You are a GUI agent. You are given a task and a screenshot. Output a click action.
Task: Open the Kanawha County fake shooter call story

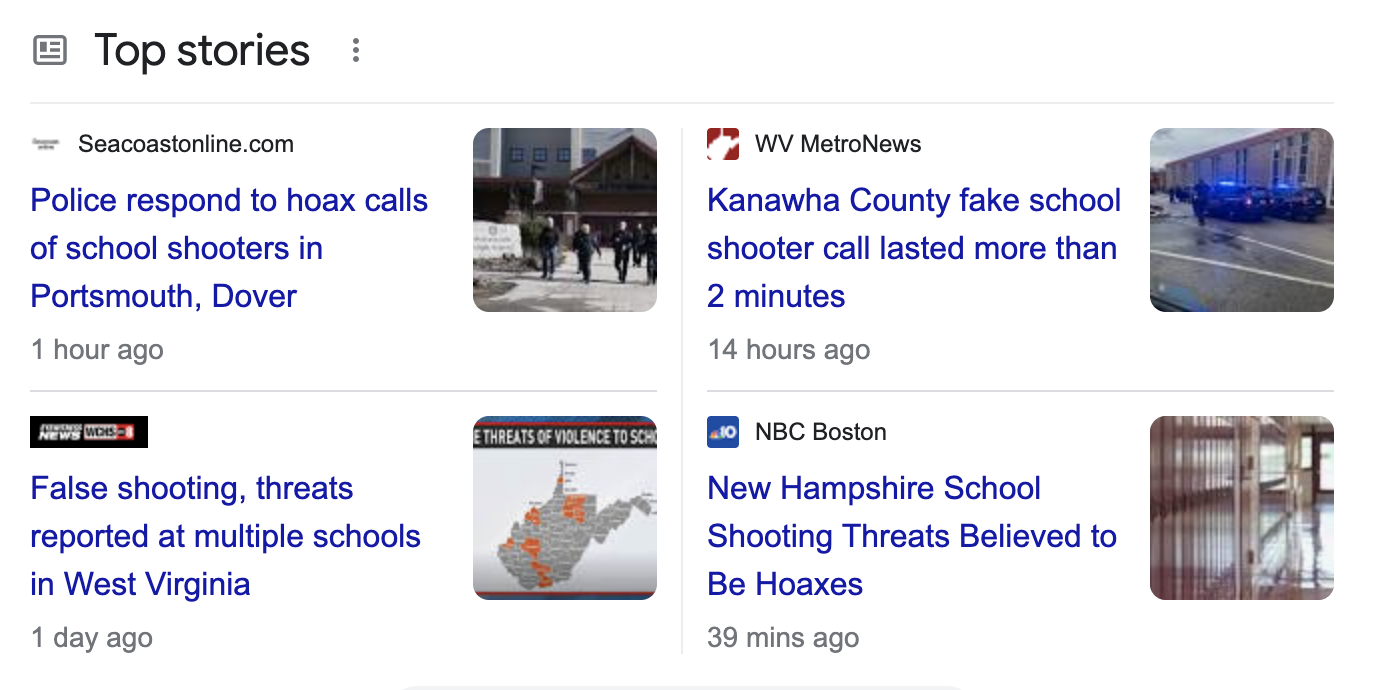pos(913,248)
